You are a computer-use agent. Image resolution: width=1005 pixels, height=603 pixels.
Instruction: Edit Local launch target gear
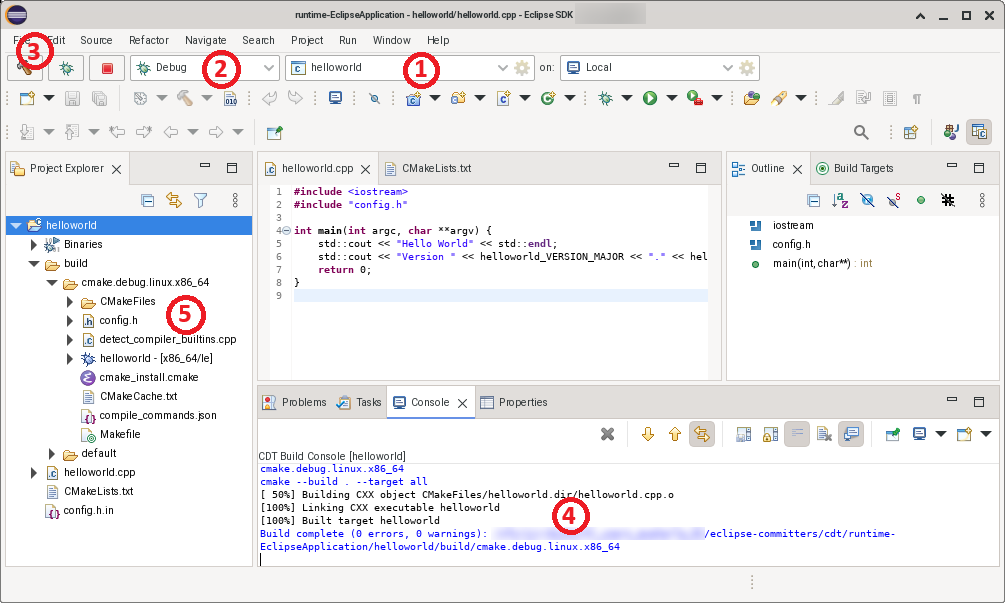point(747,67)
